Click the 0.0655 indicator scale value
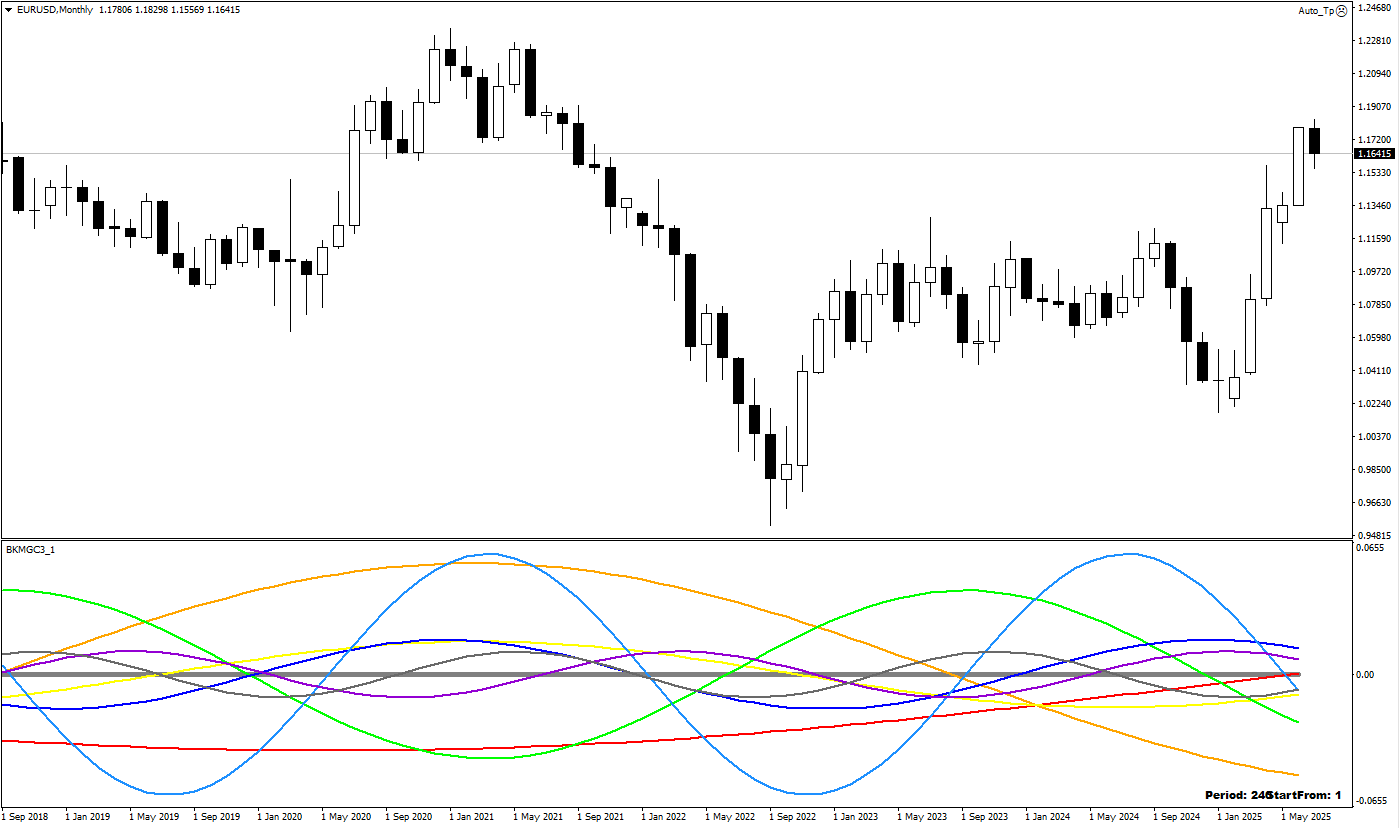The width and height of the screenshot is (1400, 828). (x=1369, y=548)
